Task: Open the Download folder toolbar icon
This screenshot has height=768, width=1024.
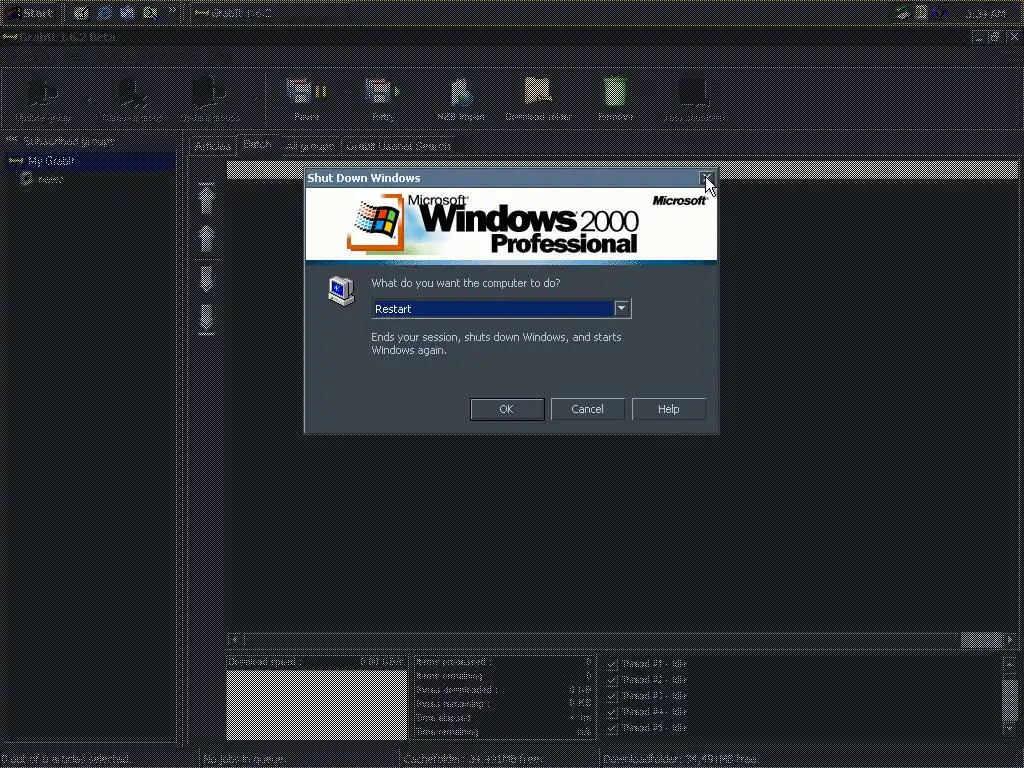Action: point(538,91)
